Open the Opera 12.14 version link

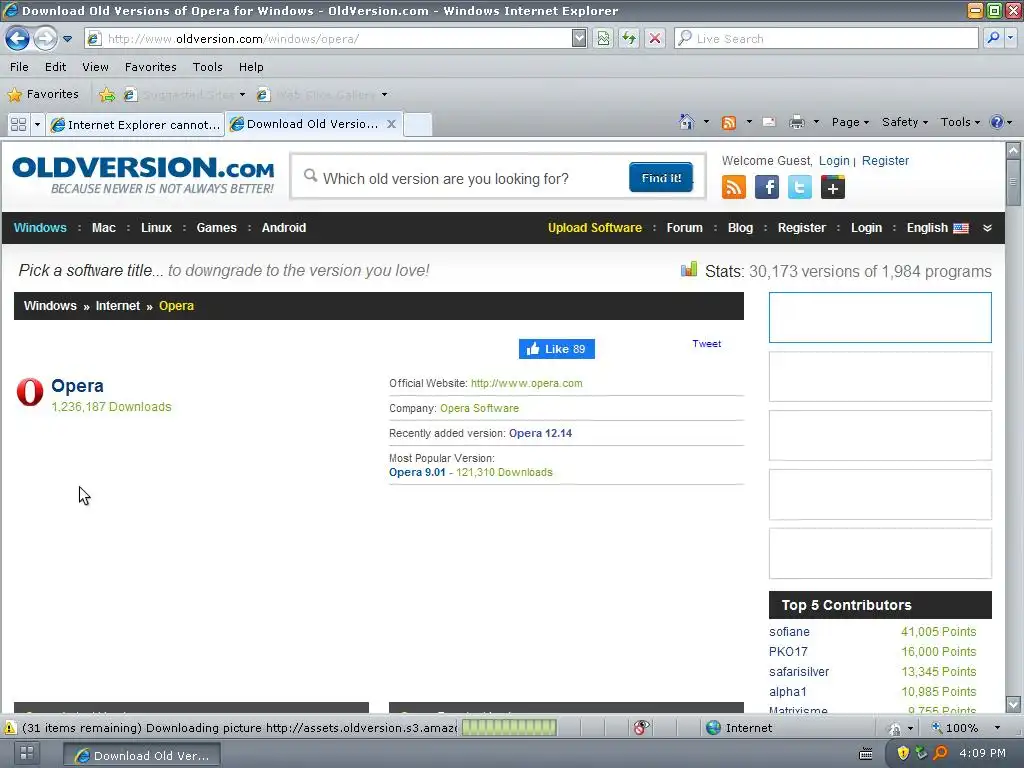point(540,433)
